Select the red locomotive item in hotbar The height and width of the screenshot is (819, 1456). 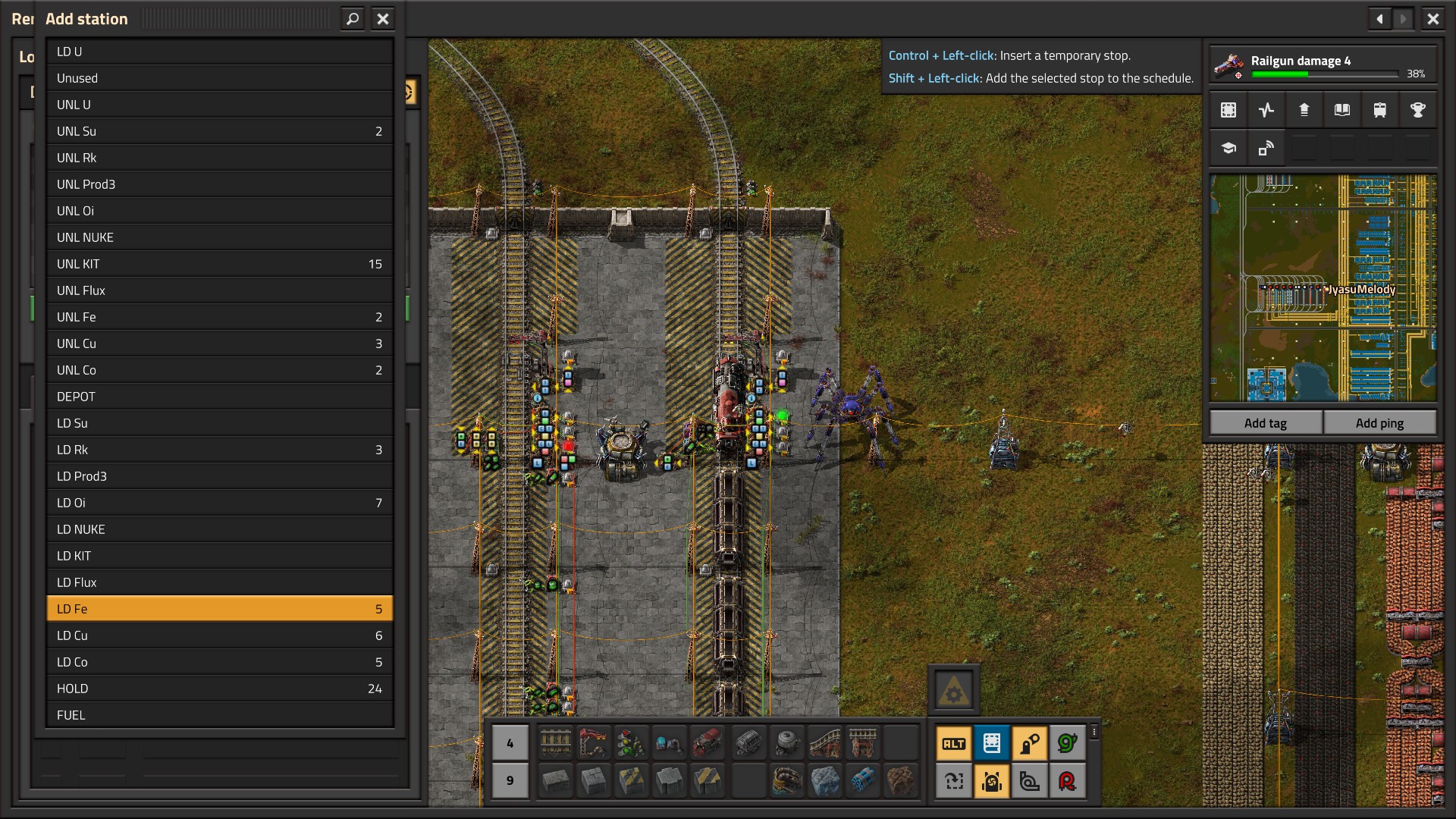[x=708, y=743]
